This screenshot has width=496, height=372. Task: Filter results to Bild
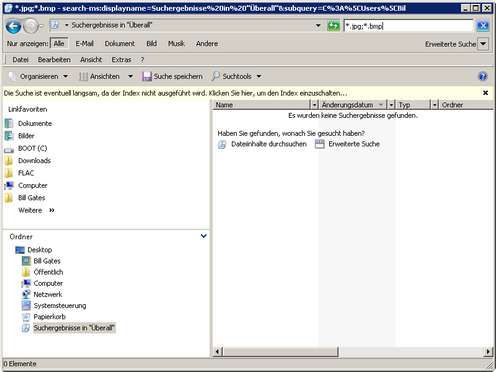click(x=152, y=44)
